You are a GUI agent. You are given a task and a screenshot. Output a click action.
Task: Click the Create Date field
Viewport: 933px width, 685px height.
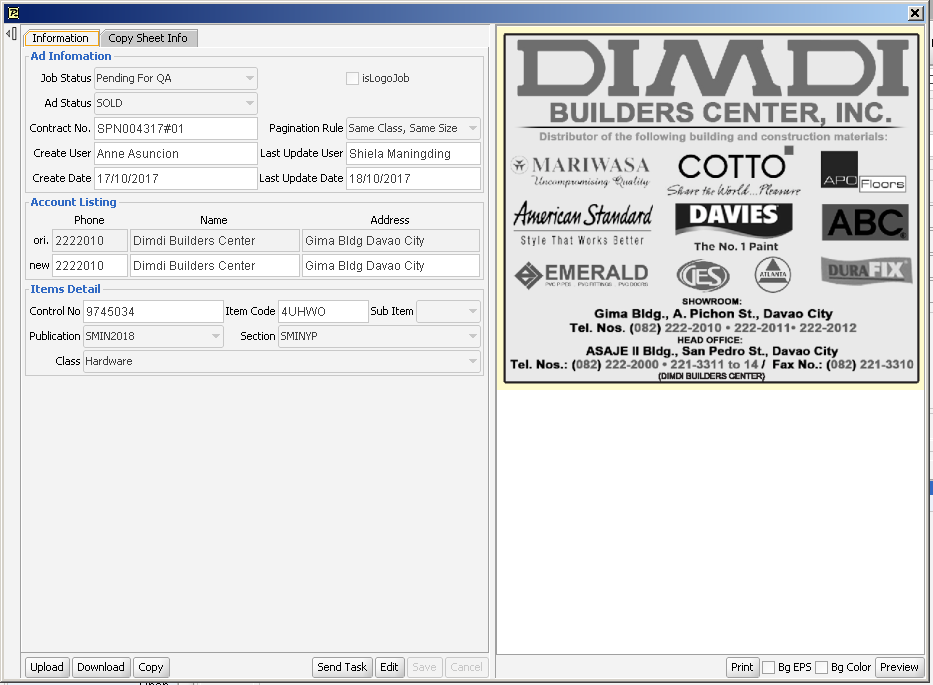pyautogui.click(x=176, y=179)
